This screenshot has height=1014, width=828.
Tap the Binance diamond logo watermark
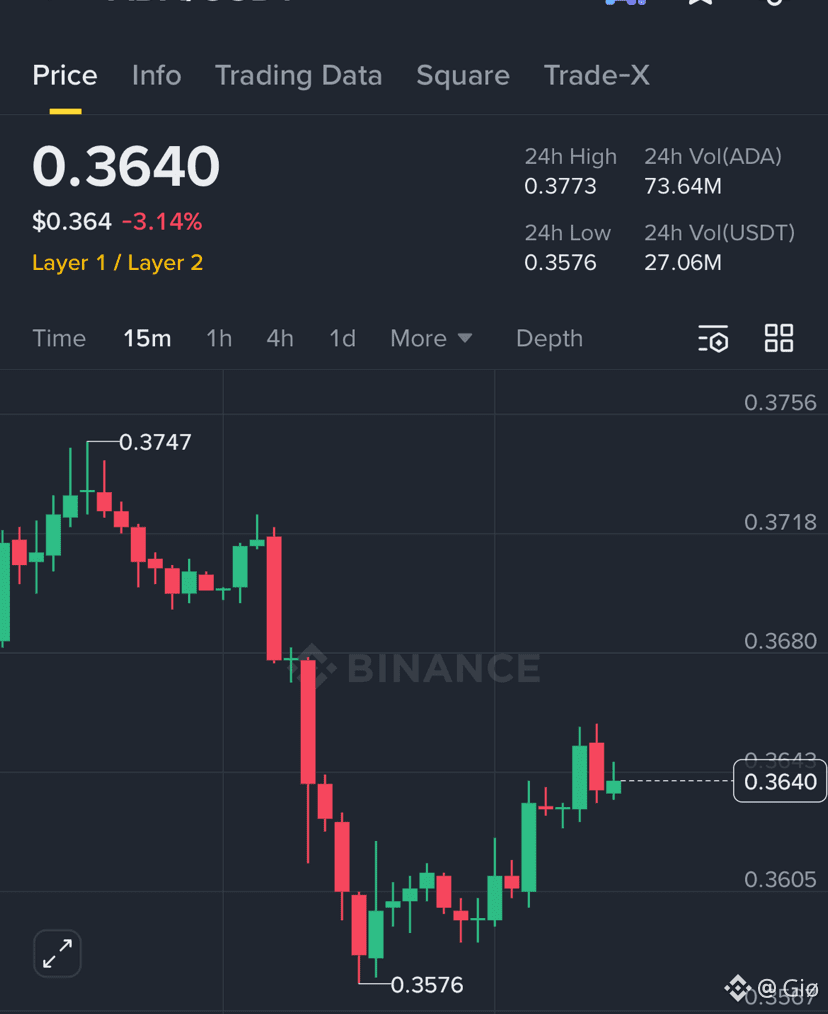[x=737, y=988]
